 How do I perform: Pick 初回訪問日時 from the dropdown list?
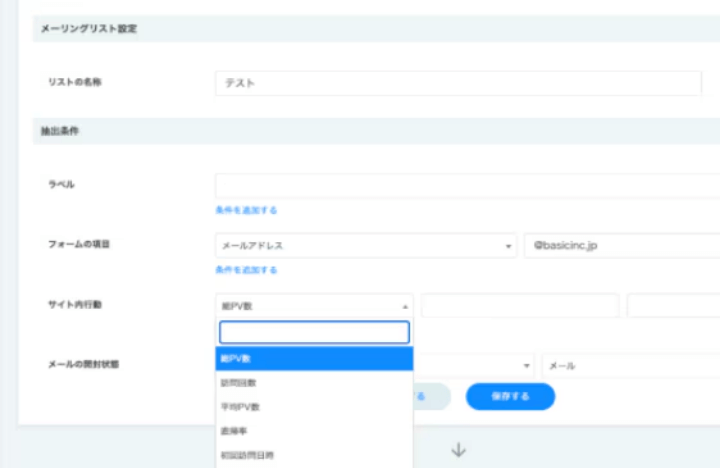pos(314,455)
